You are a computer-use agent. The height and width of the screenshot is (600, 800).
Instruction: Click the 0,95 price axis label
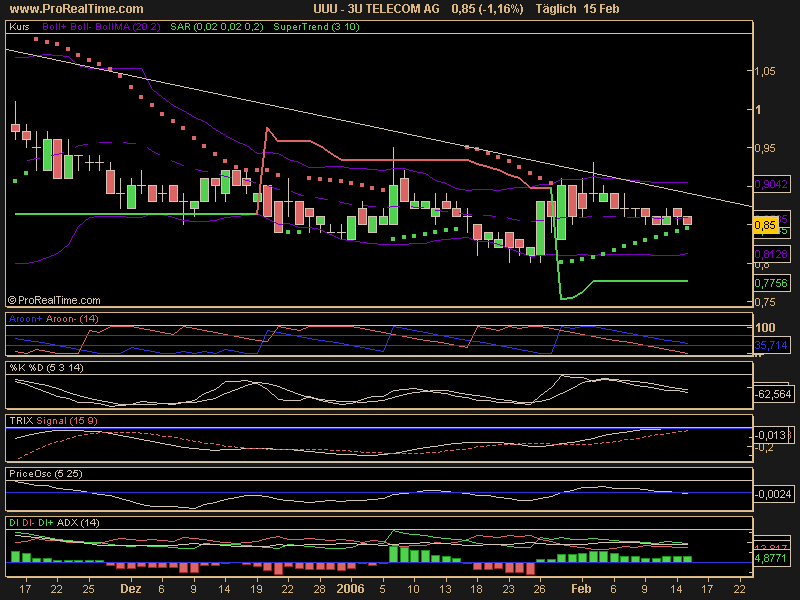pyautogui.click(x=765, y=148)
